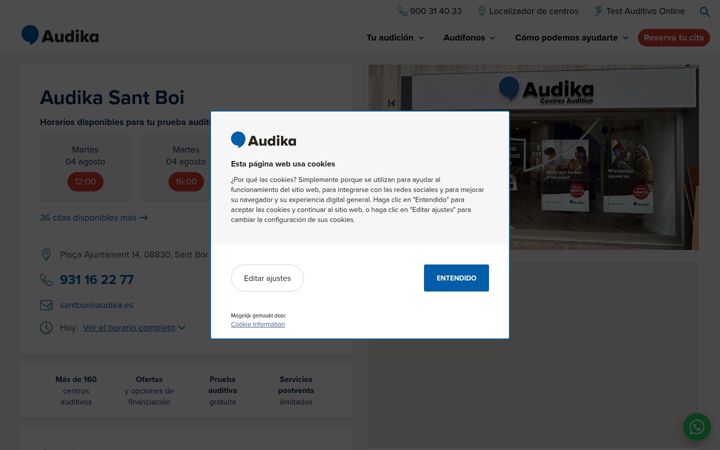Expand the Tu audición menu
The width and height of the screenshot is (720, 450).
pos(395,38)
